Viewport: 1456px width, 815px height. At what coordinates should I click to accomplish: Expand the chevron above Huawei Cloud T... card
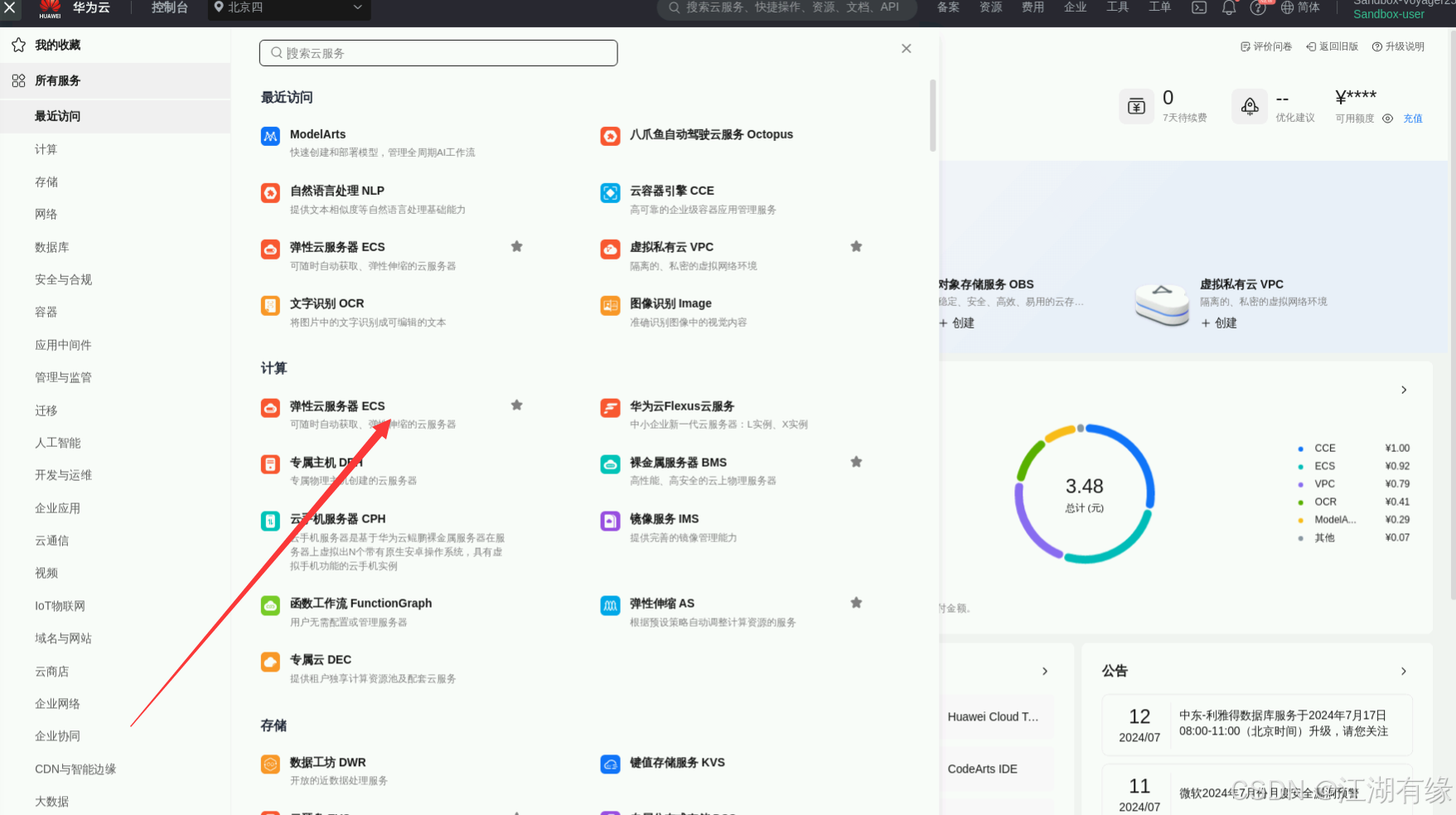click(1045, 671)
